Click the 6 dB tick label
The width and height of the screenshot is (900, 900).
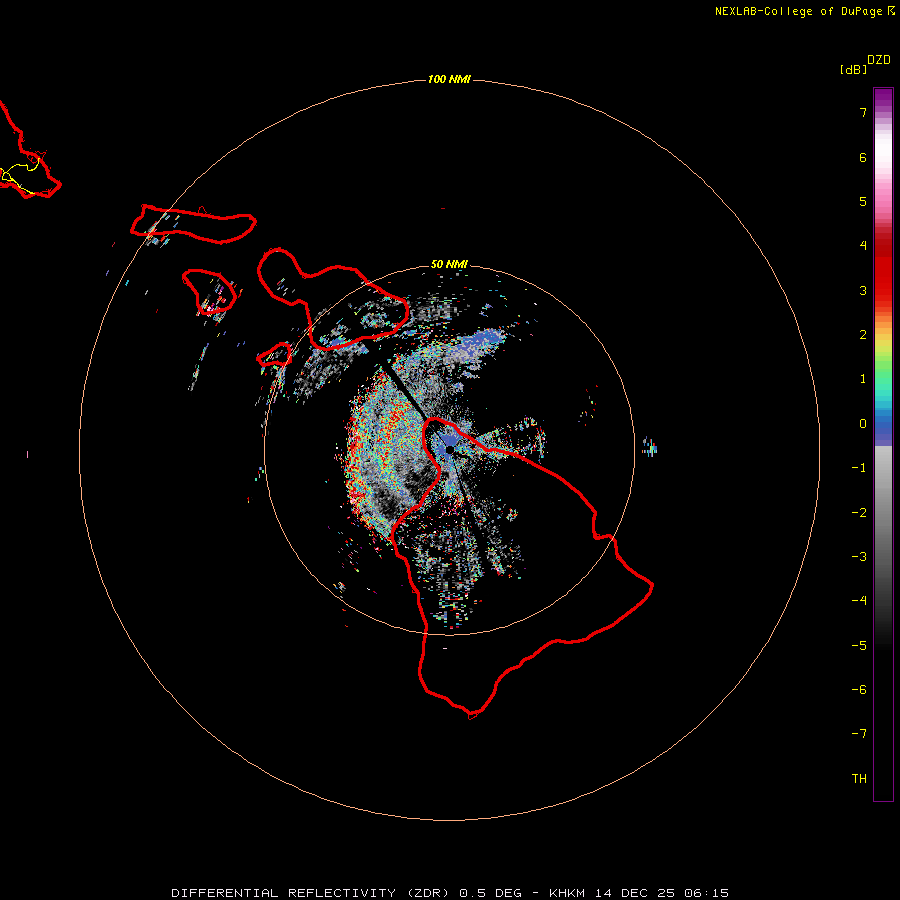(x=863, y=157)
